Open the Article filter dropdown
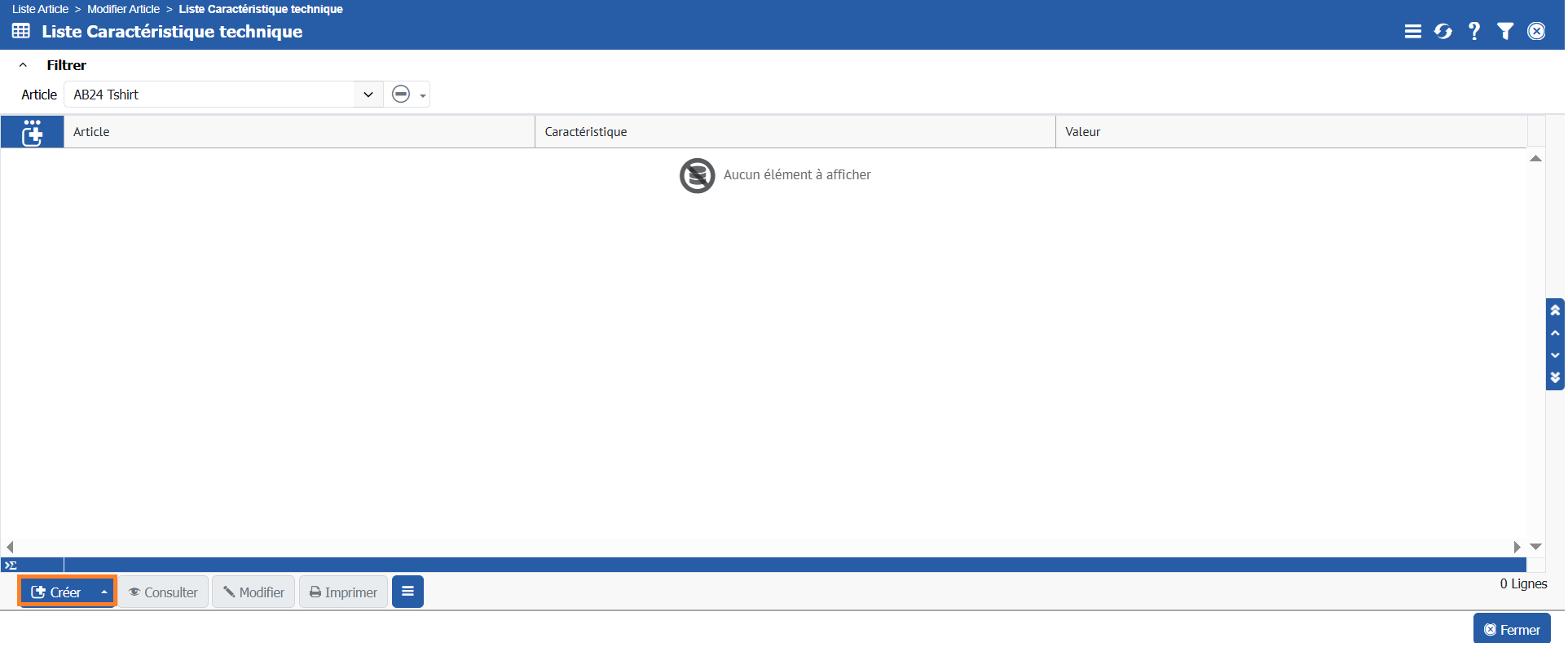This screenshot has width=1568, height=647. [x=369, y=95]
